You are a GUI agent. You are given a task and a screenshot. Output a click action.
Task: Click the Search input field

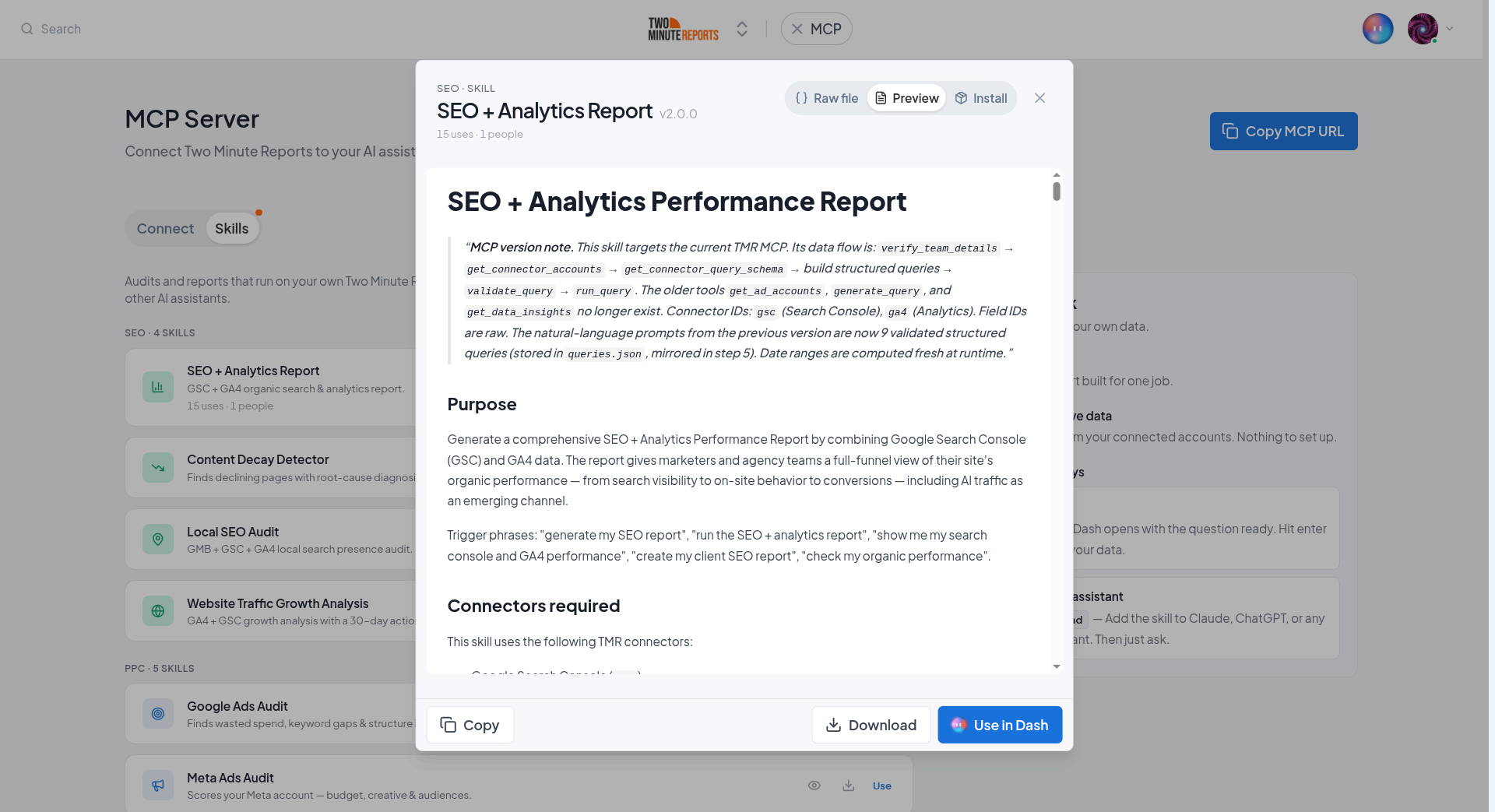[x=61, y=29]
